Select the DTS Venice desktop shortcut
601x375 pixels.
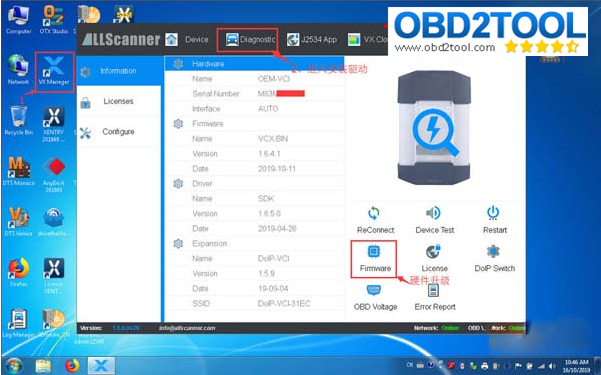point(18,222)
